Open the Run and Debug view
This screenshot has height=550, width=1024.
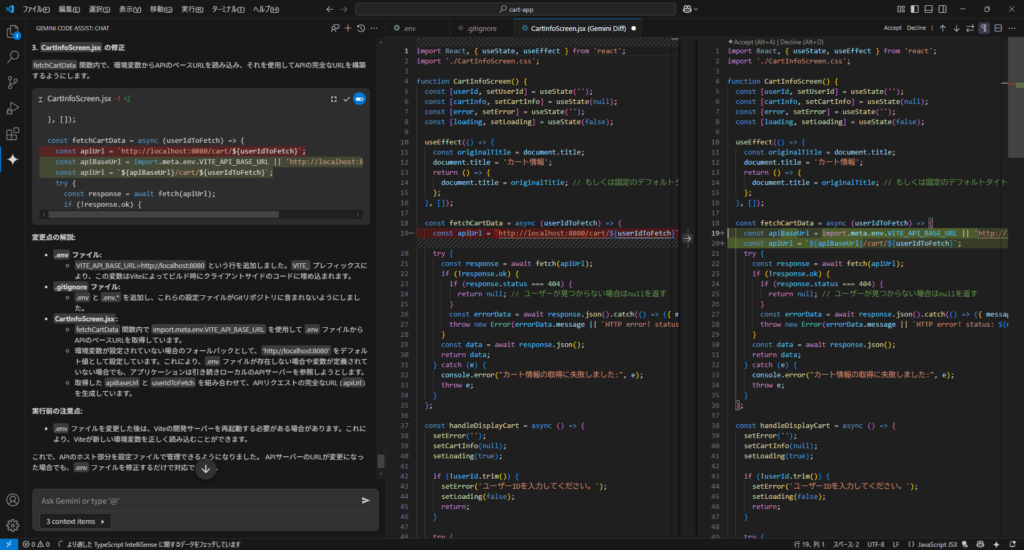point(12,108)
